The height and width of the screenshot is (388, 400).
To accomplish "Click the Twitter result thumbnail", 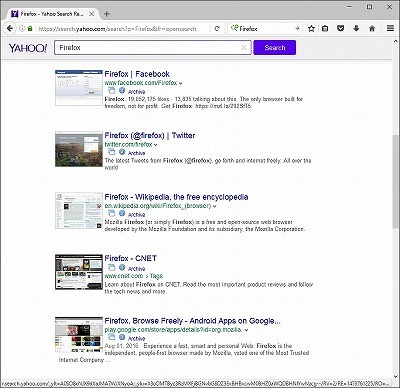I will point(79,149).
